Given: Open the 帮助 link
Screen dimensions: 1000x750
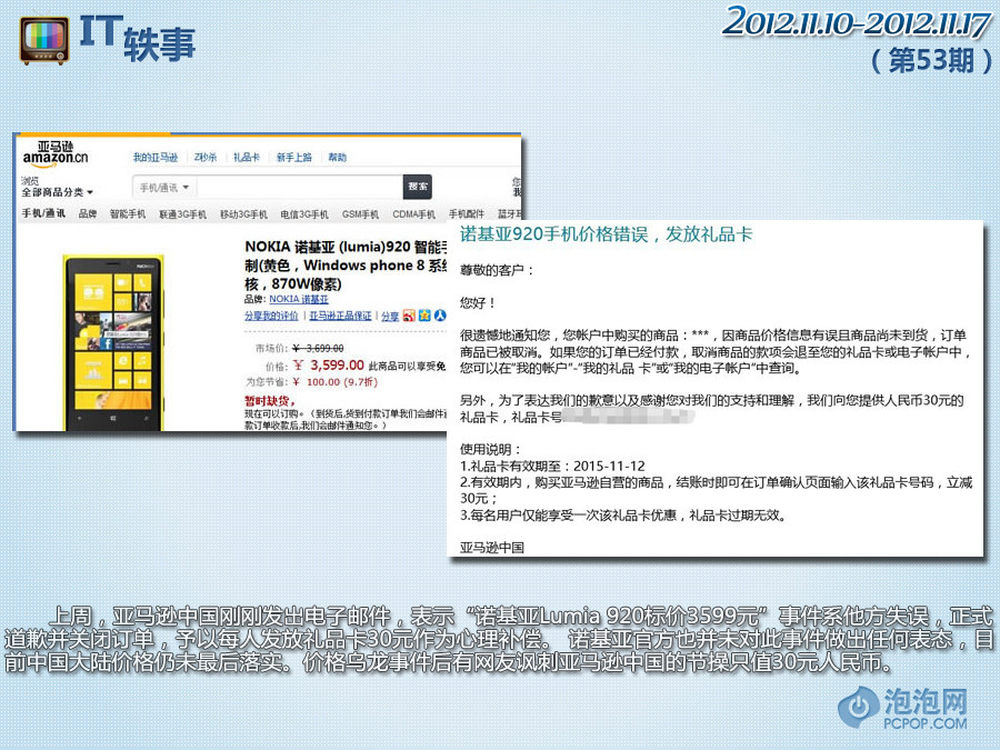Looking at the screenshot, I should tap(337, 157).
